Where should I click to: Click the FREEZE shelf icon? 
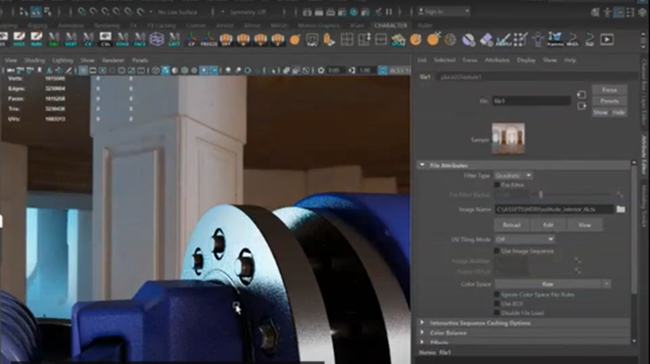(208, 39)
